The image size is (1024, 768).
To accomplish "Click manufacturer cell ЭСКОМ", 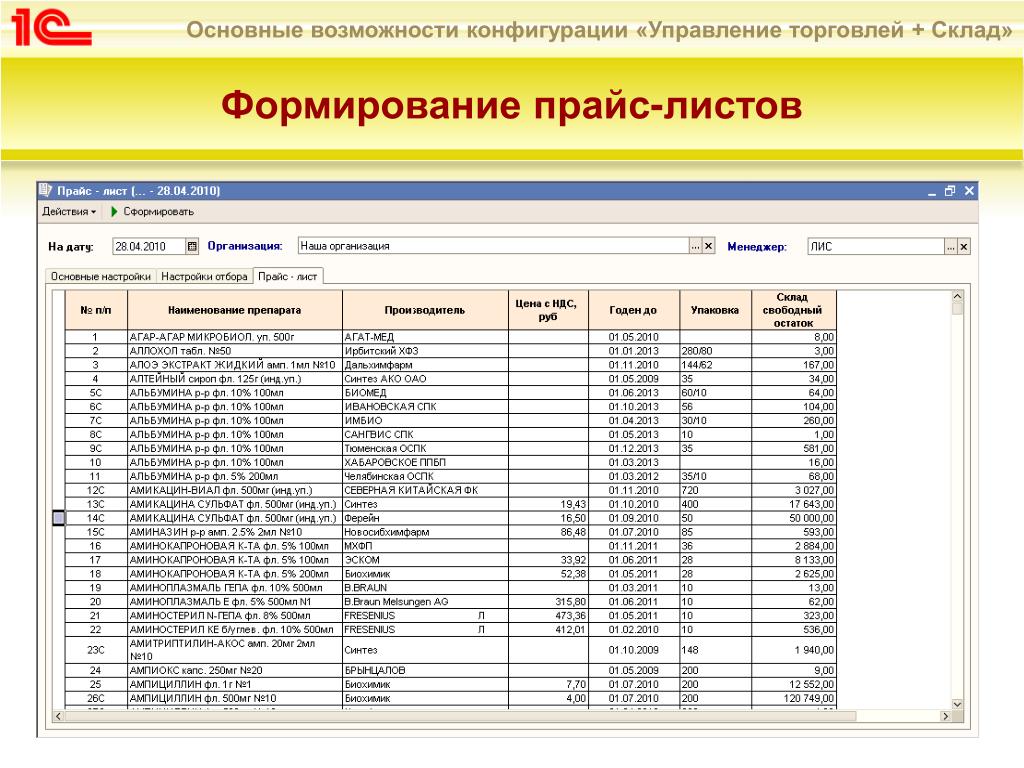I will pyautogui.click(x=425, y=560).
